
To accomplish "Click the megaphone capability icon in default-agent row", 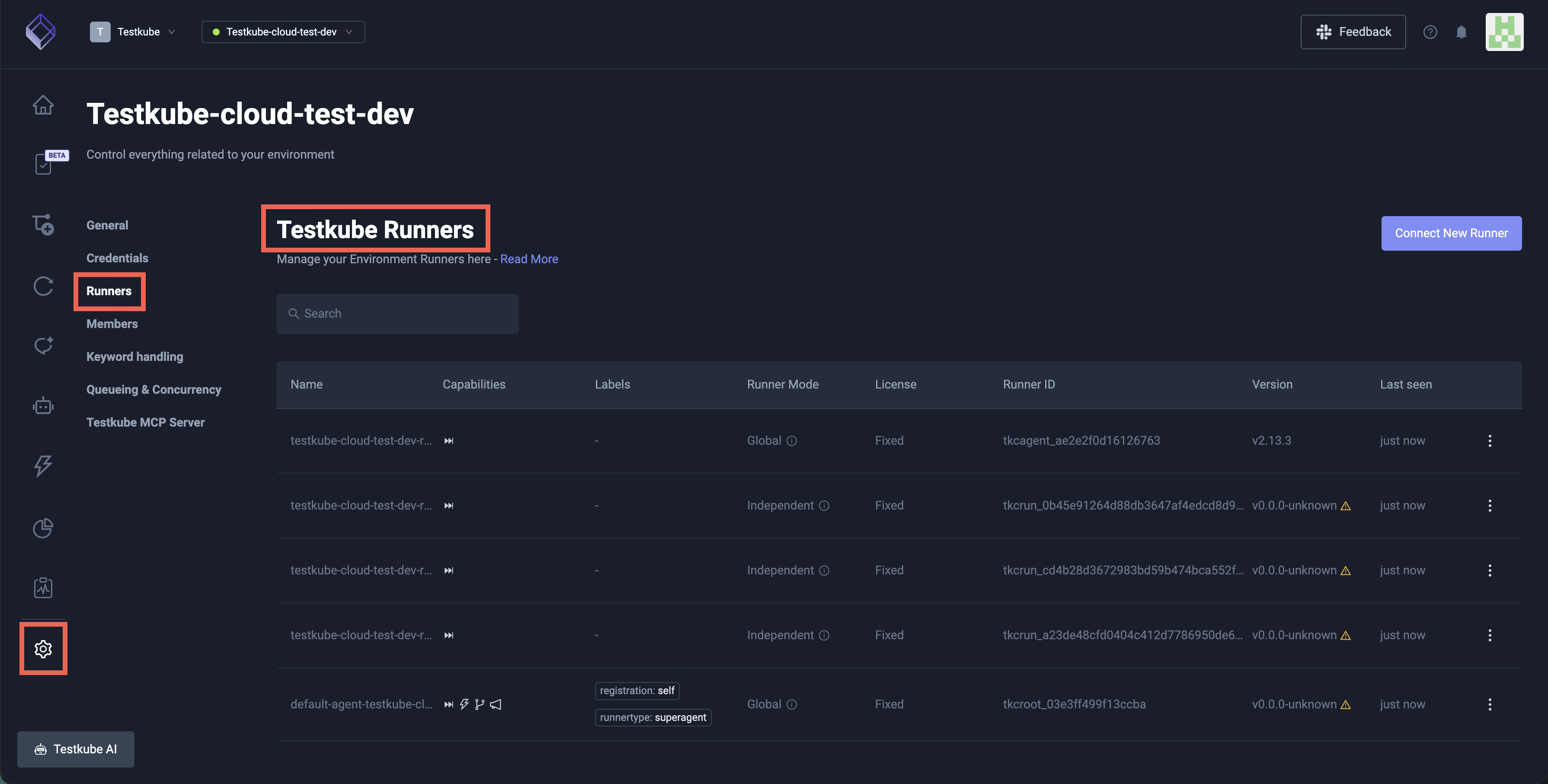I will pos(495,705).
